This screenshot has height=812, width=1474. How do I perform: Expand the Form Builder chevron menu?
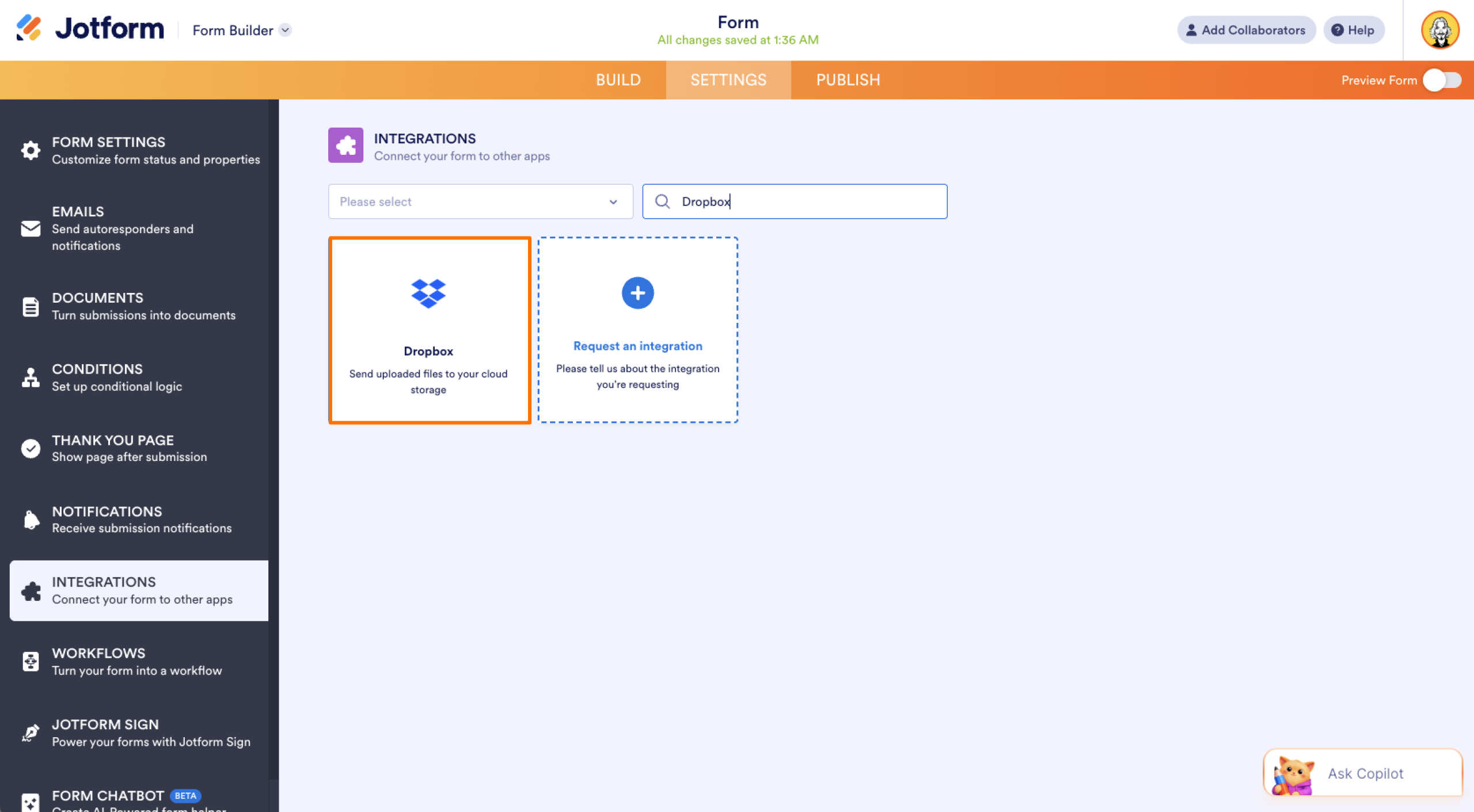point(284,30)
